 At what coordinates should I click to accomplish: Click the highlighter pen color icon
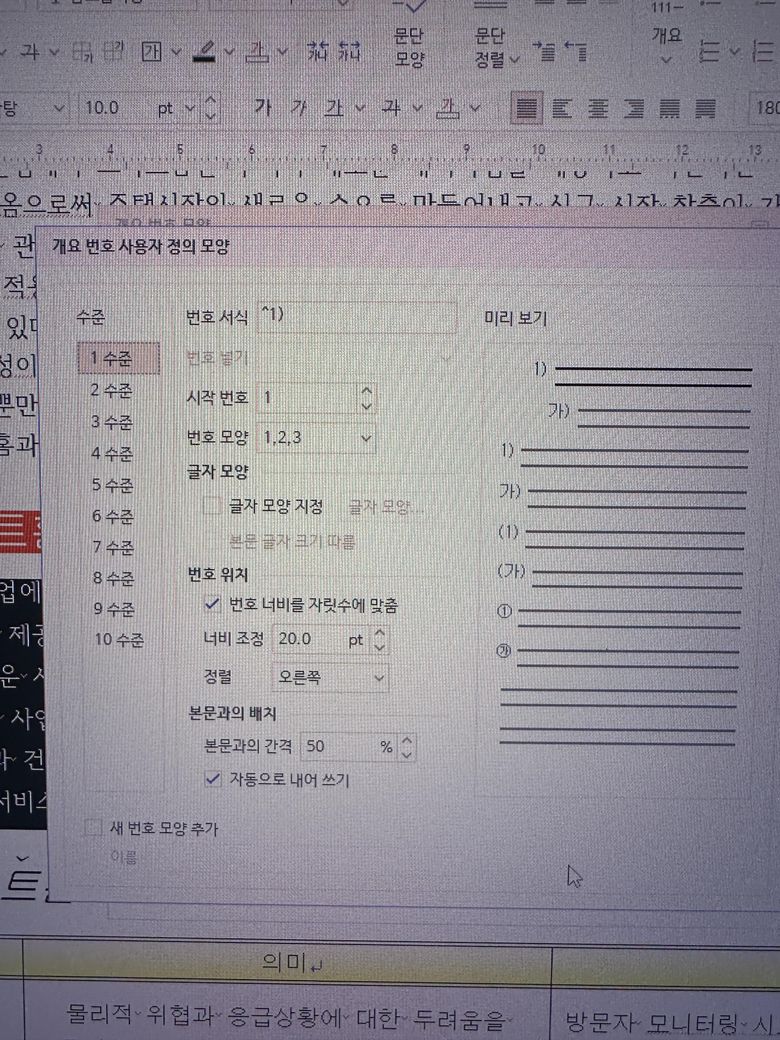(205, 51)
